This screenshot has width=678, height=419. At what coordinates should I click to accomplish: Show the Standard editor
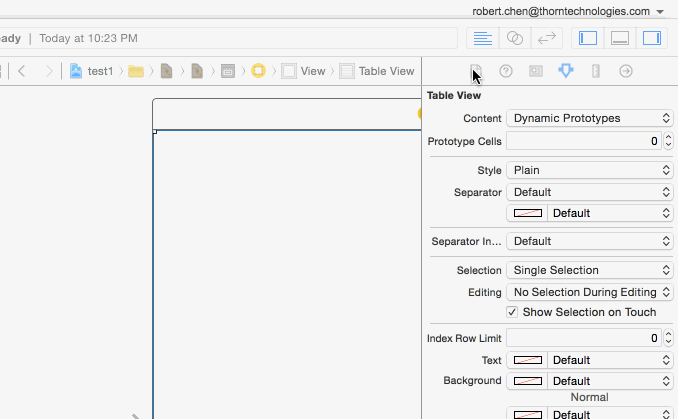click(483, 38)
